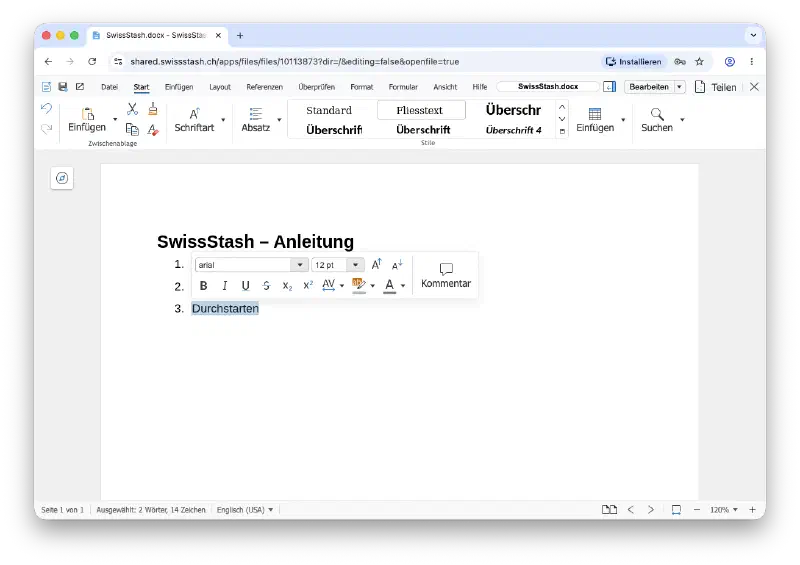Zoom in with the plus button
This screenshot has width=800, height=565.
point(752,509)
